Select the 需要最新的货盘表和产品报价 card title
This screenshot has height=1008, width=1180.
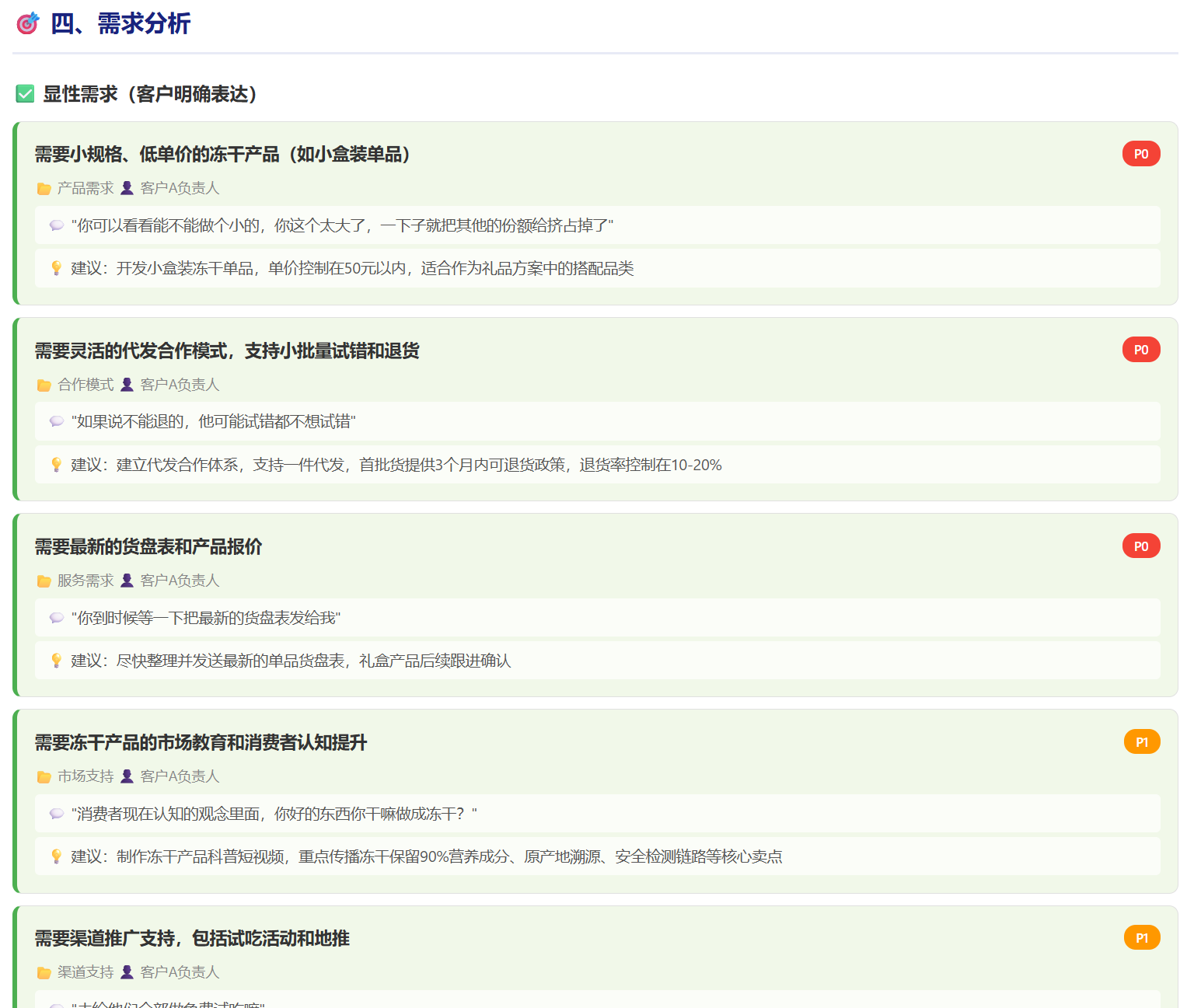[x=148, y=547]
